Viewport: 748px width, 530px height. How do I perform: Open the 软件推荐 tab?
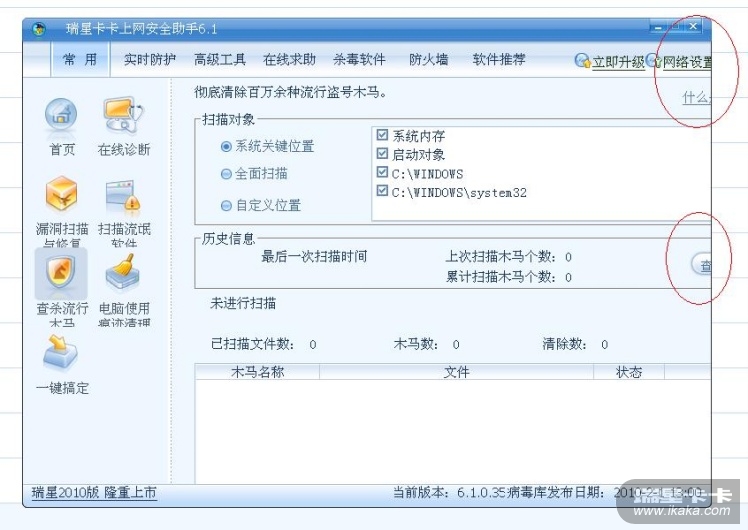pyautogui.click(x=499, y=60)
